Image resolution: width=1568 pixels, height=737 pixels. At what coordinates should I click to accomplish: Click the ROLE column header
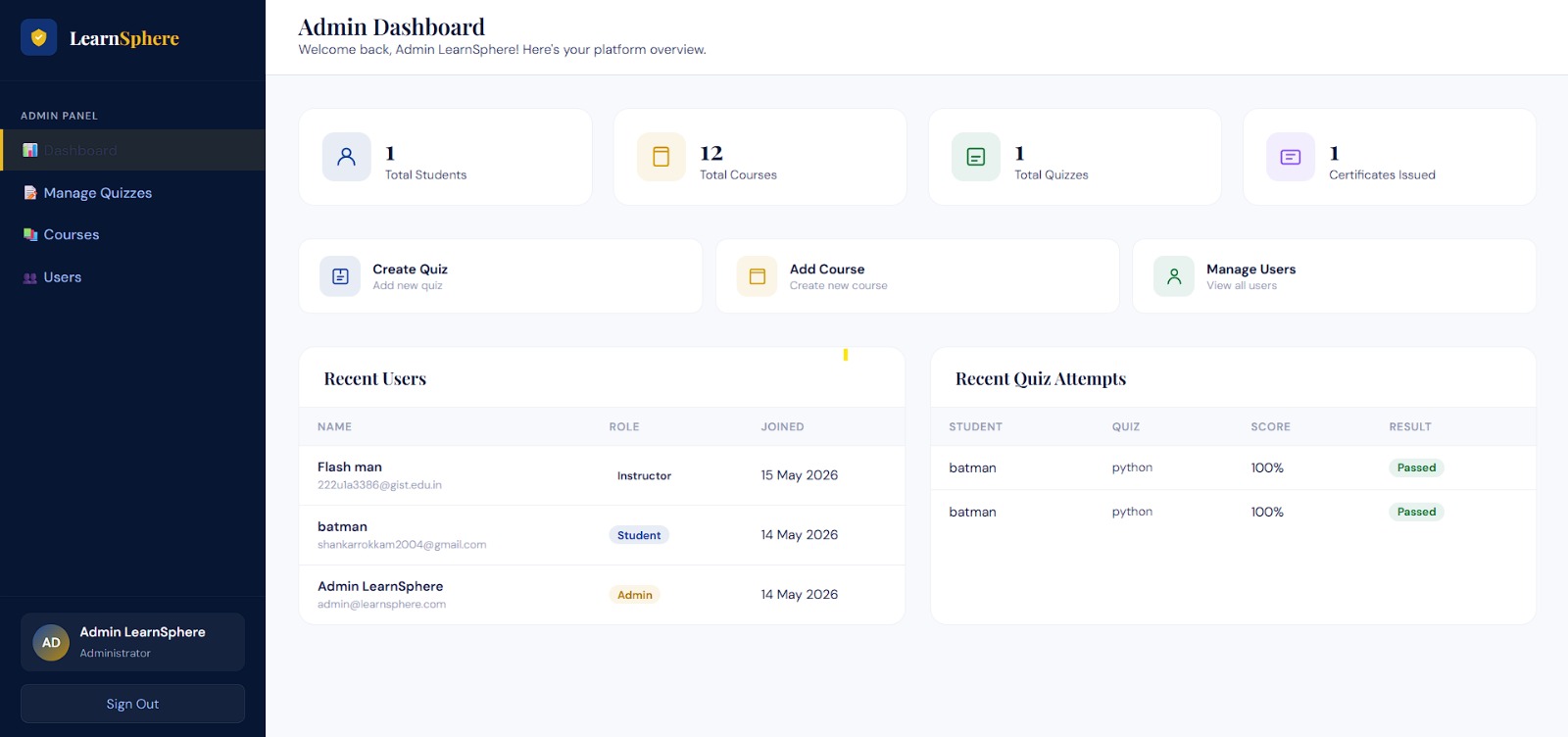[x=624, y=427]
